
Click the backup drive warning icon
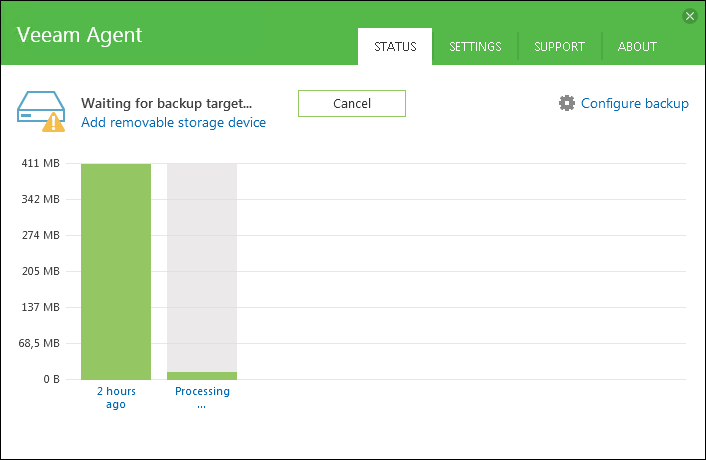(x=40, y=111)
